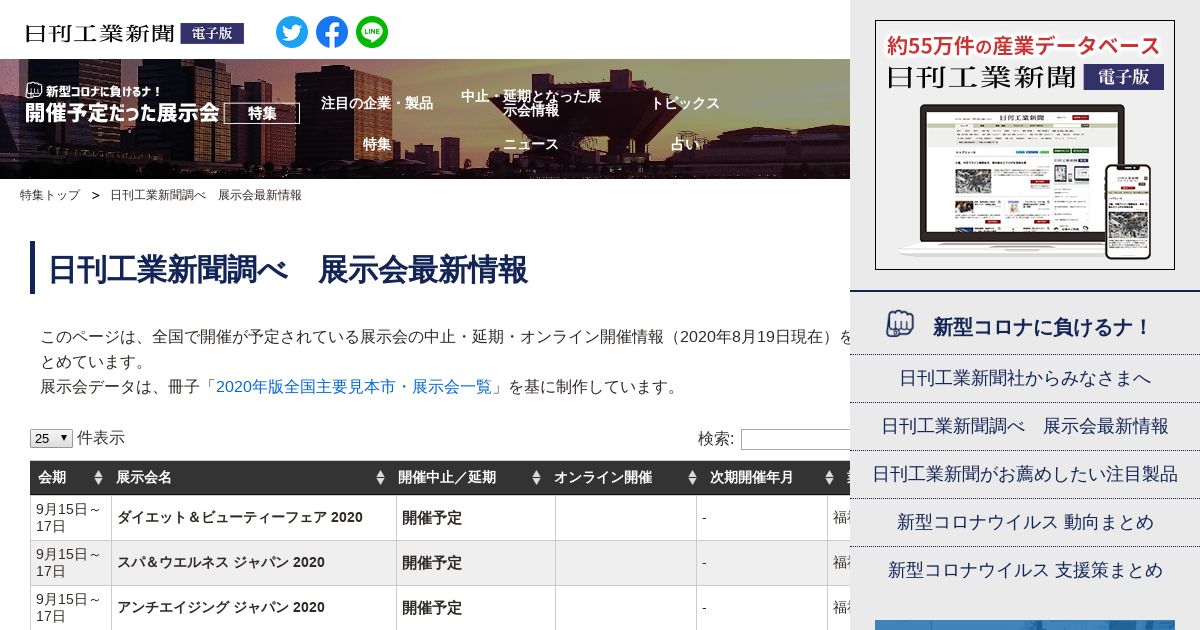Viewport: 1200px width, 630px height.
Task: Open 中止・延期となった展示会情報 menu item
Action: click(531, 103)
